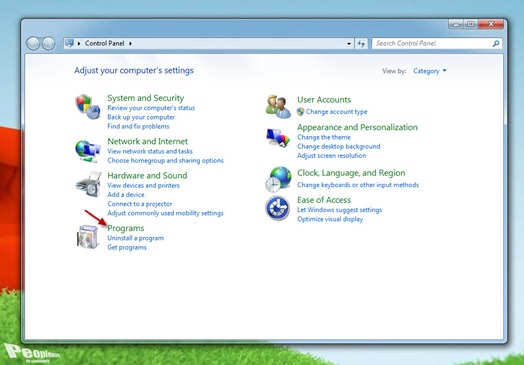Click Connect to a projector
Image resolution: width=524 pixels, height=365 pixels.
(x=140, y=204)
